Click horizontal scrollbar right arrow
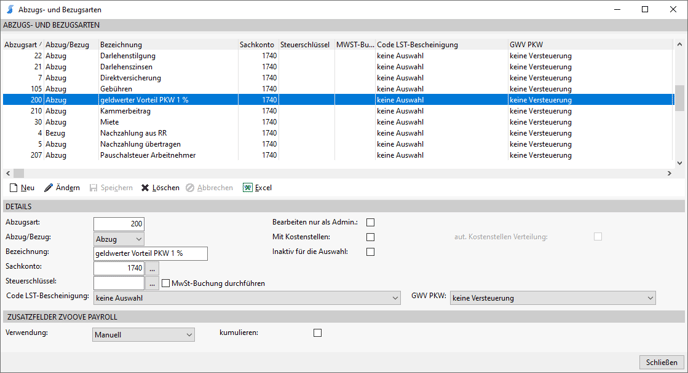 pos(669,173)
